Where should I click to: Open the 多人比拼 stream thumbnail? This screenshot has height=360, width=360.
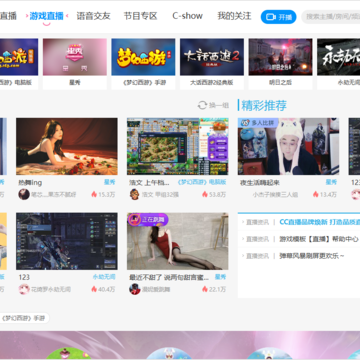[288, 146]
